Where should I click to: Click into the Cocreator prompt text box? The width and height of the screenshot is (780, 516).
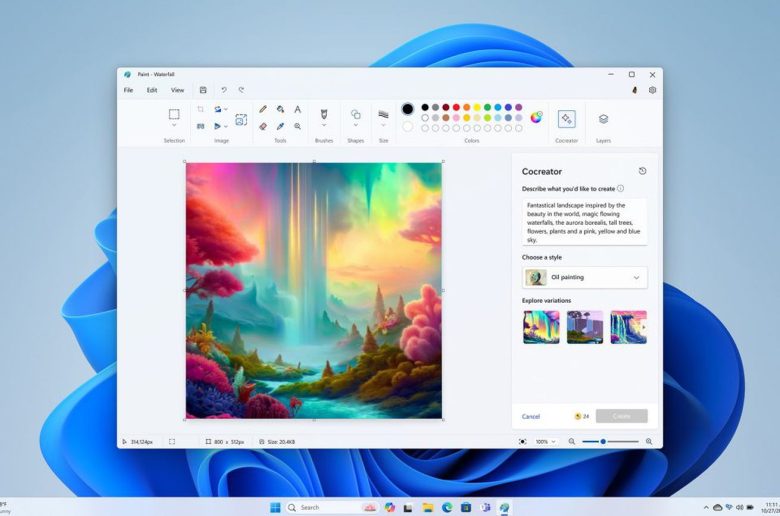point(585,222)
